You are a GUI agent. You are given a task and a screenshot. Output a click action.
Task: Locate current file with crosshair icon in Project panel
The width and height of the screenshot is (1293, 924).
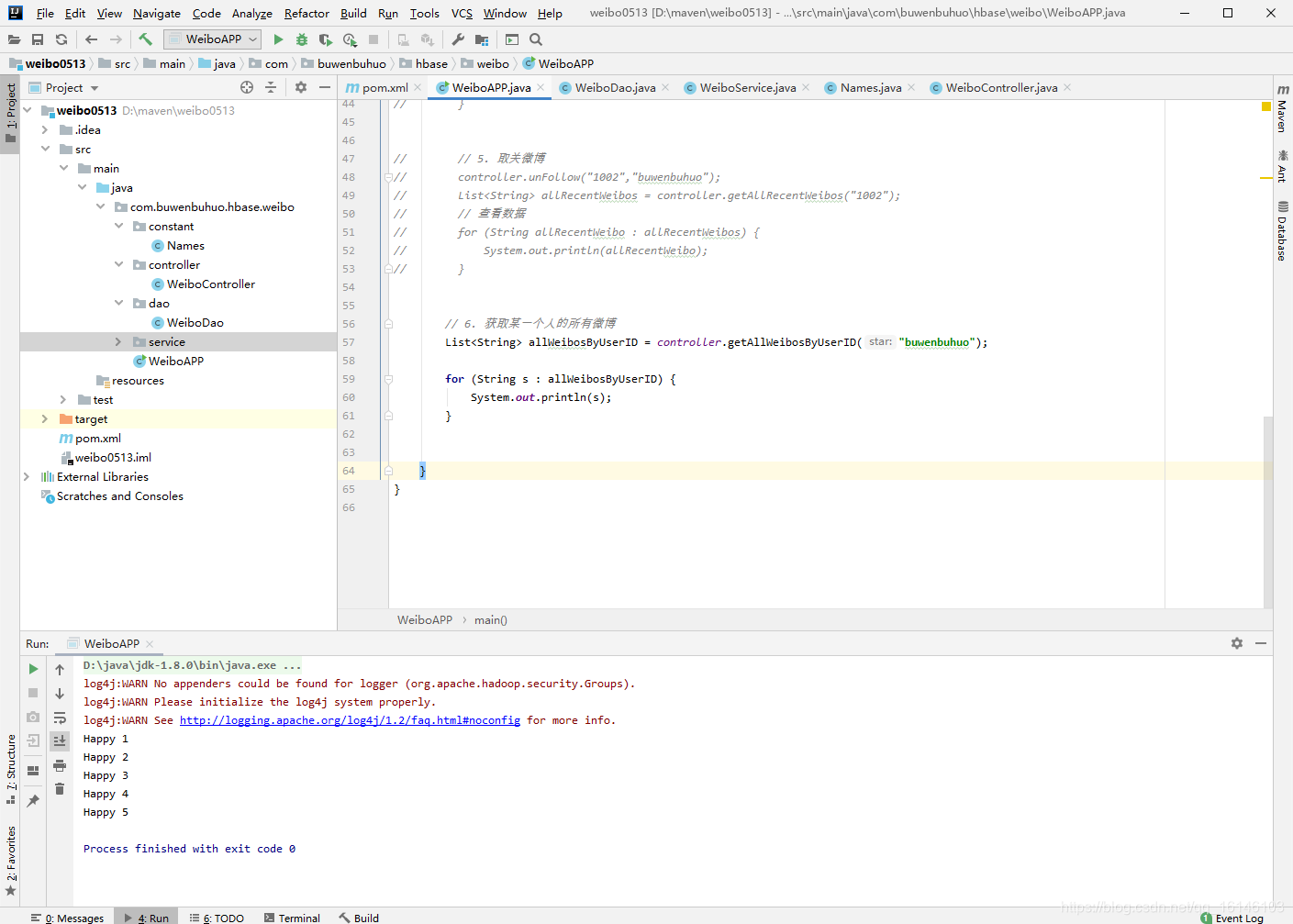(x=247, y=87)
